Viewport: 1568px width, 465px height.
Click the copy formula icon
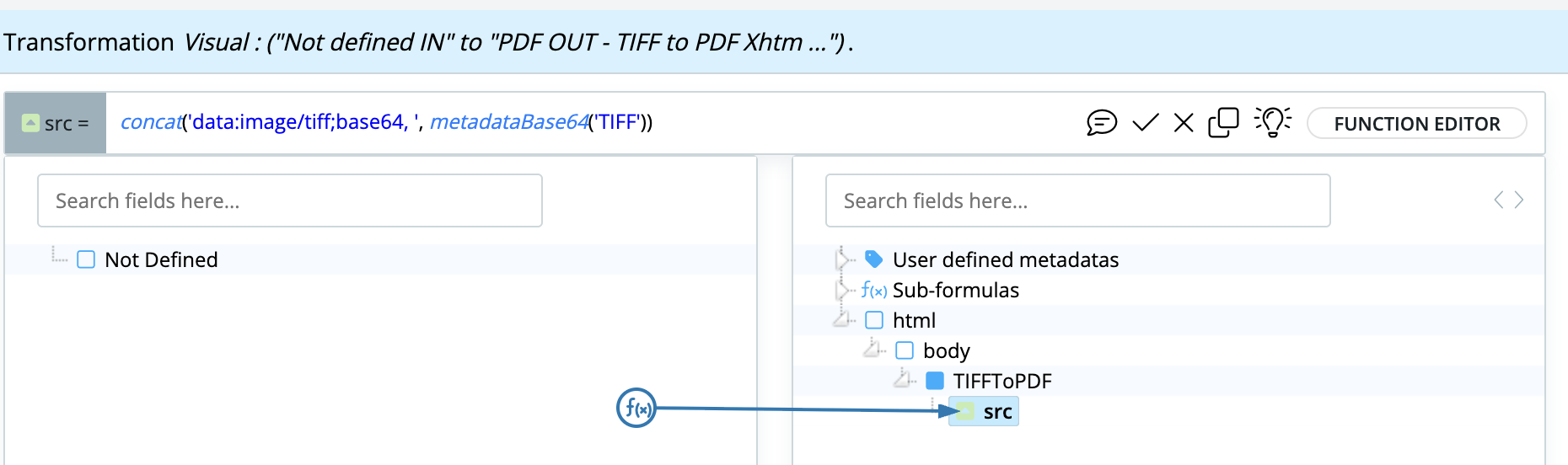point(1223,123)
